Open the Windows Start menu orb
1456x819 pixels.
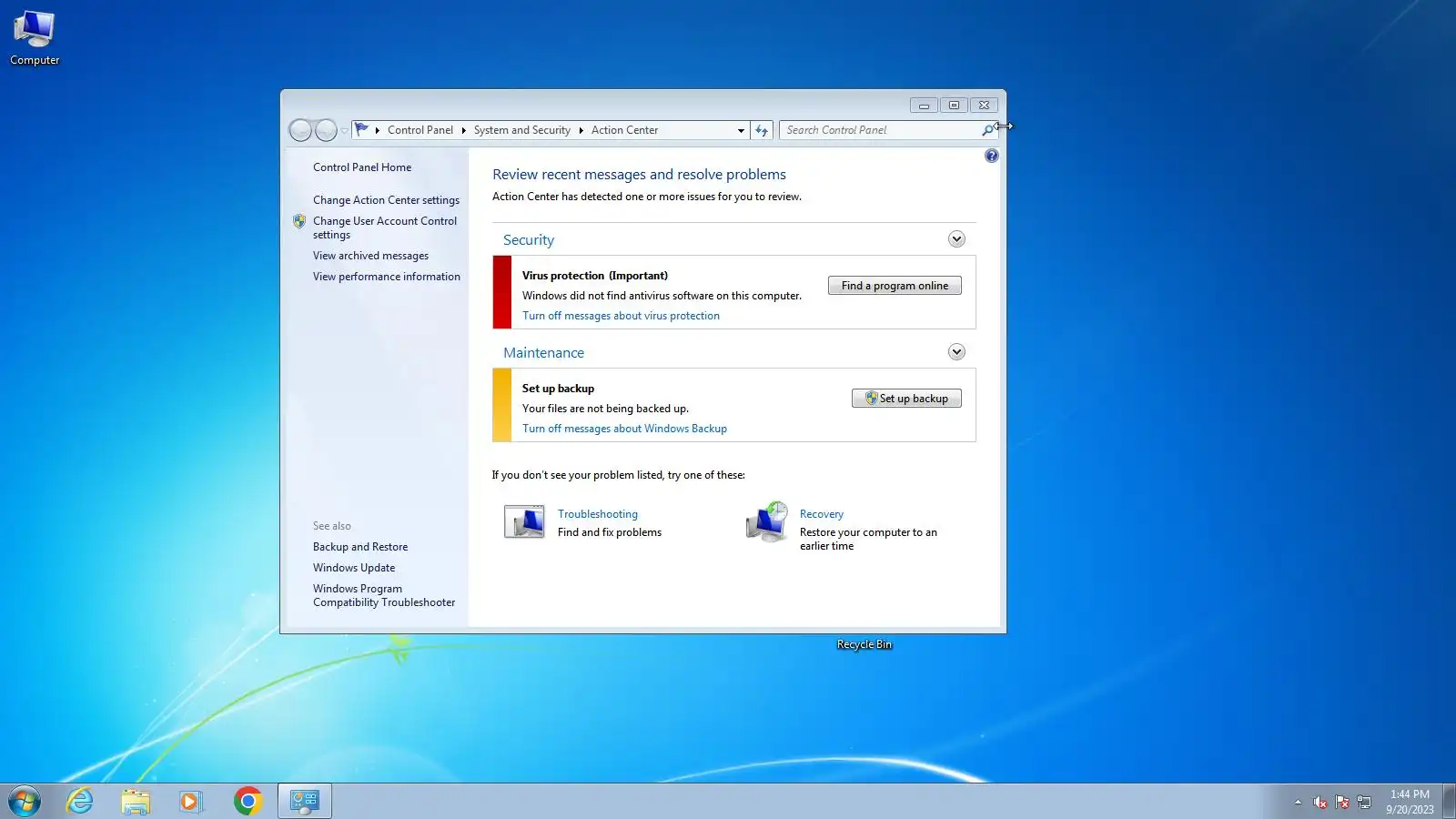point(25,801)
